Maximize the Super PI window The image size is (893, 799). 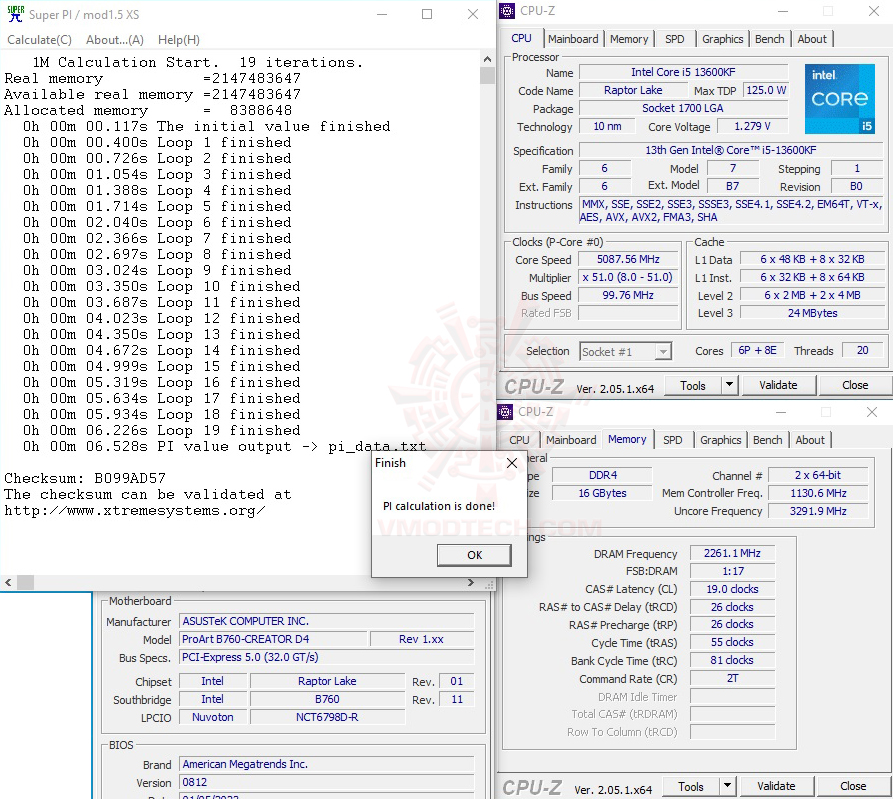pyautogui.click(x=427, y=14)
